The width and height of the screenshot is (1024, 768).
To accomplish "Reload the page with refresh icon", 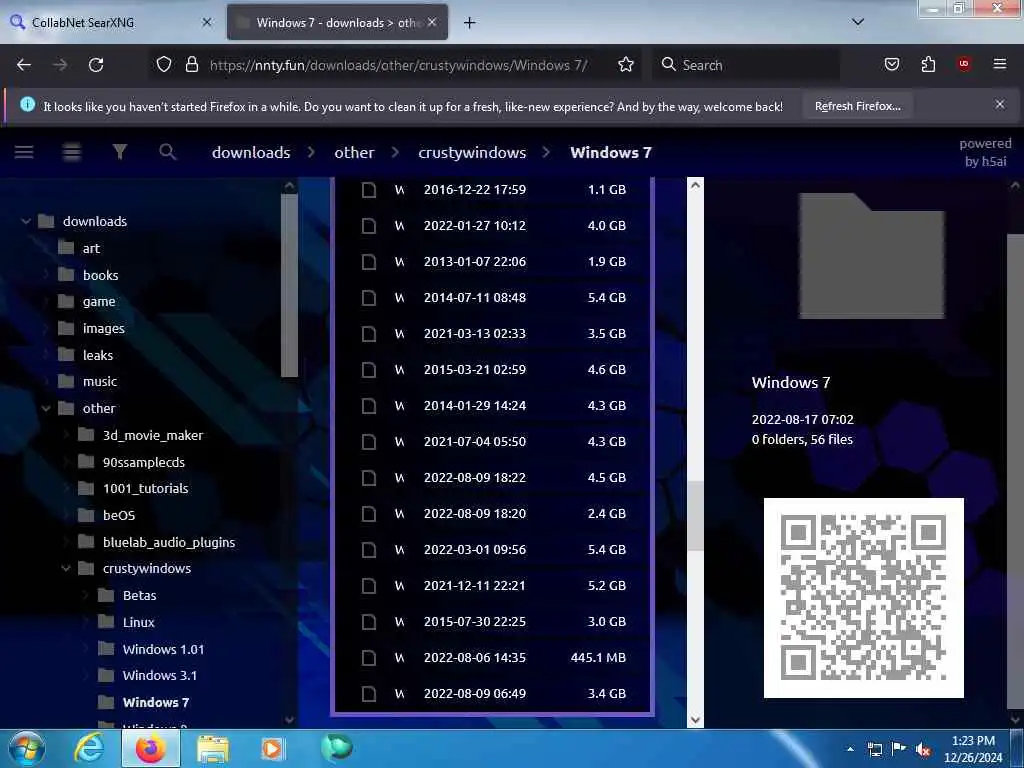I will pos(96,65).
